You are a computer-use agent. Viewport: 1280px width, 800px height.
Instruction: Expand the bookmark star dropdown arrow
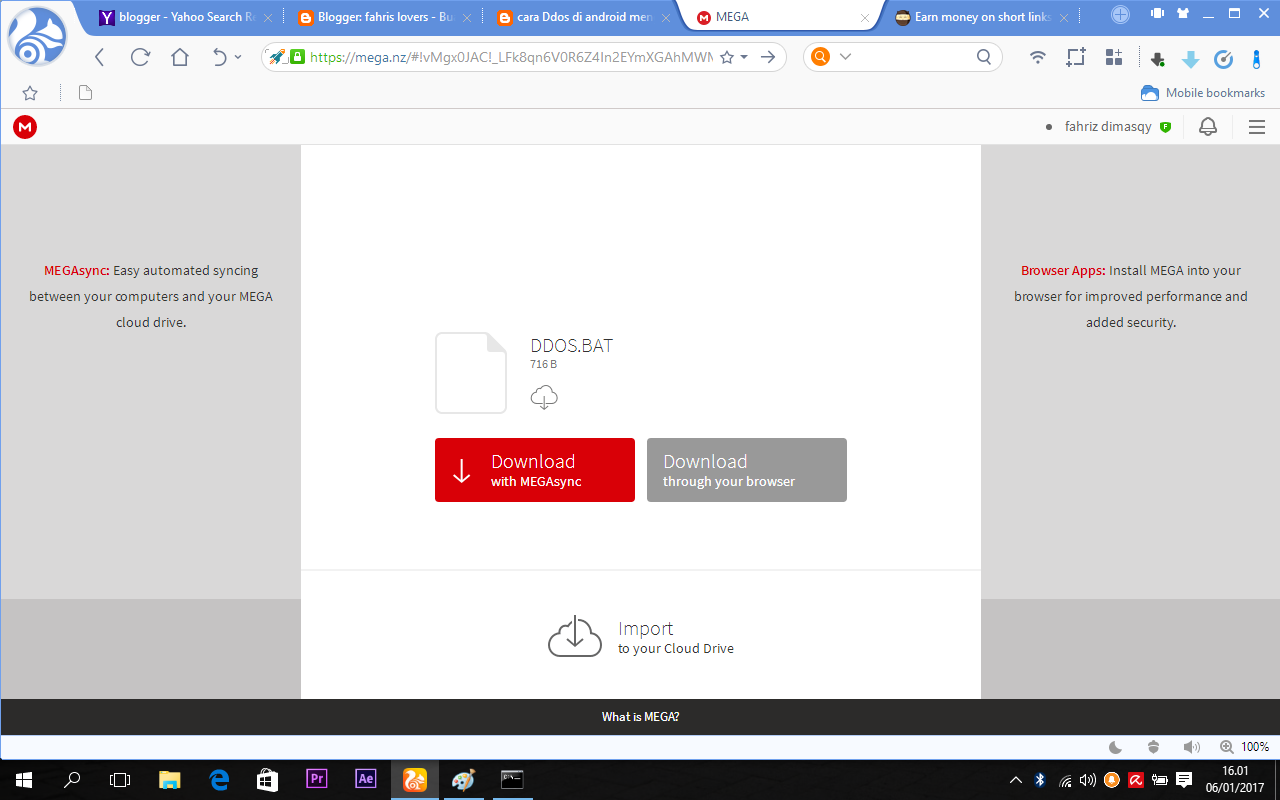pyautogui.click(x=744, y=57)
